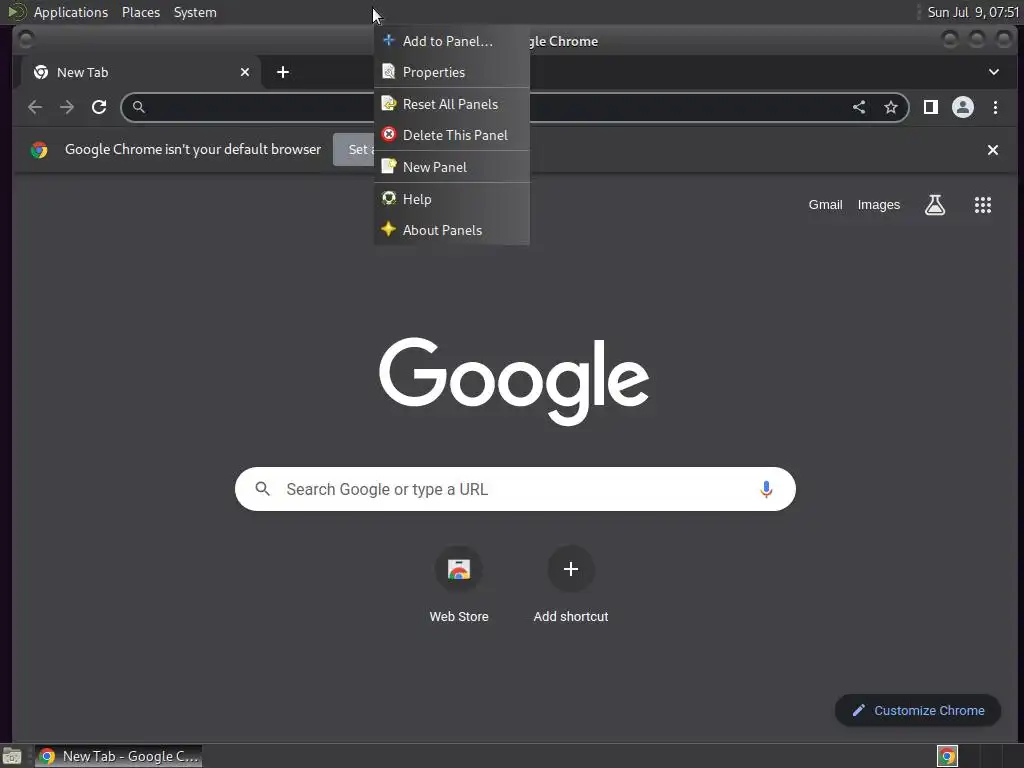The image size is (1024, 768).
Task: Click the Chrome icon in bottom-right panel
Action: 947,756
